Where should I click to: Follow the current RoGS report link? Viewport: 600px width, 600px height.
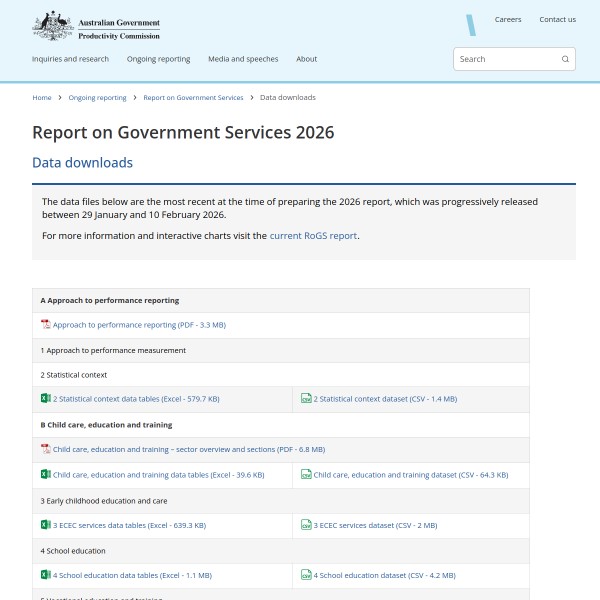coord(313,236)
